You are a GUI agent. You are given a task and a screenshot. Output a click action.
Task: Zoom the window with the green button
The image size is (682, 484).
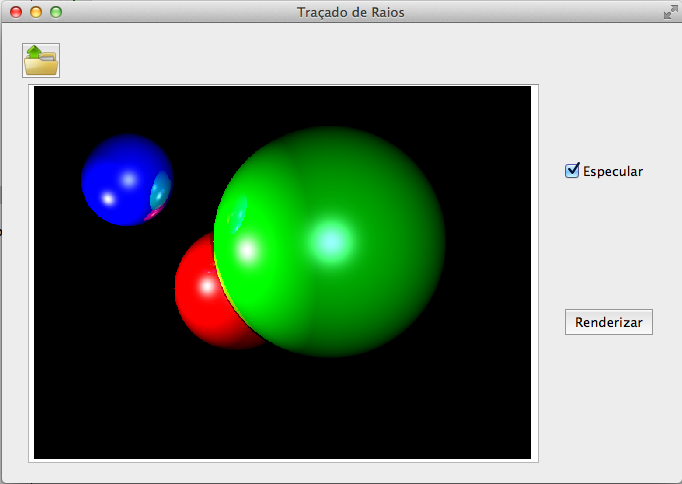pos(56,12)
